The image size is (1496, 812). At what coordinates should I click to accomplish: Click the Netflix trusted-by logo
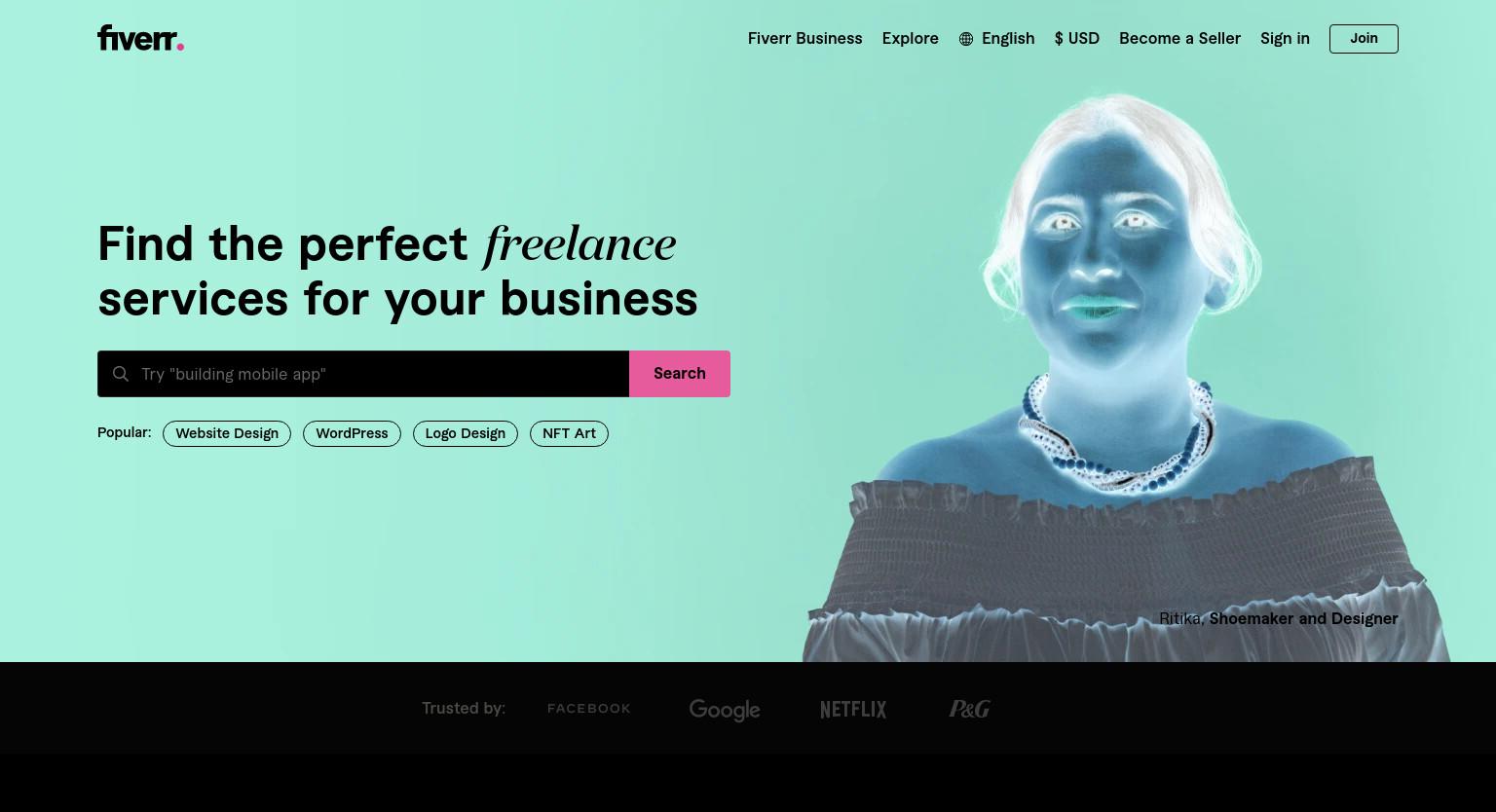pyautogui.click(x=853, y=710)
